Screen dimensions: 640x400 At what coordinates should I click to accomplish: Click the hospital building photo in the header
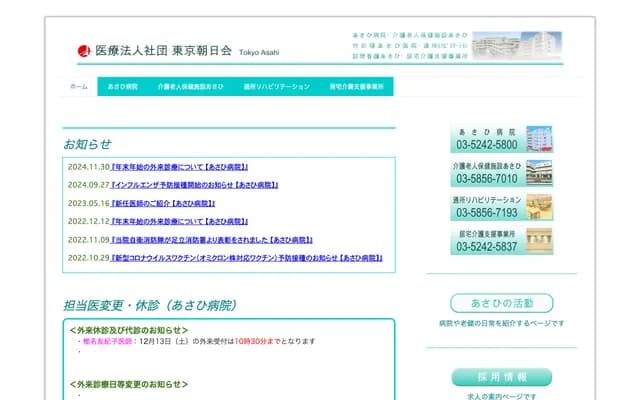(x=510, y=46)
